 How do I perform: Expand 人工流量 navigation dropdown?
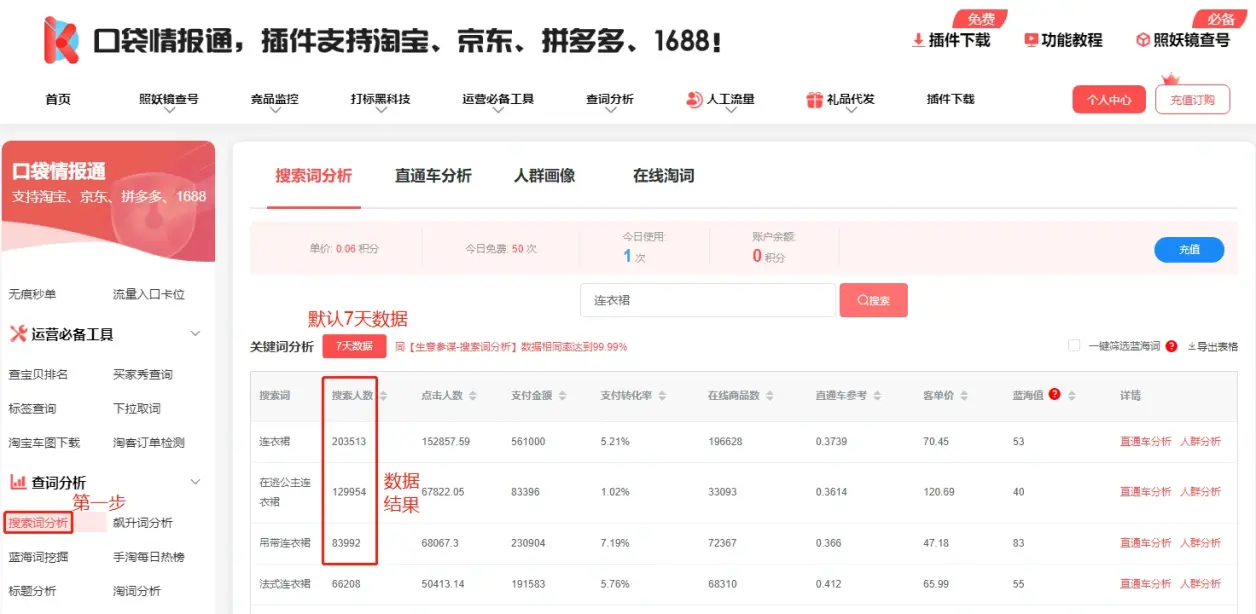(730, 112)
